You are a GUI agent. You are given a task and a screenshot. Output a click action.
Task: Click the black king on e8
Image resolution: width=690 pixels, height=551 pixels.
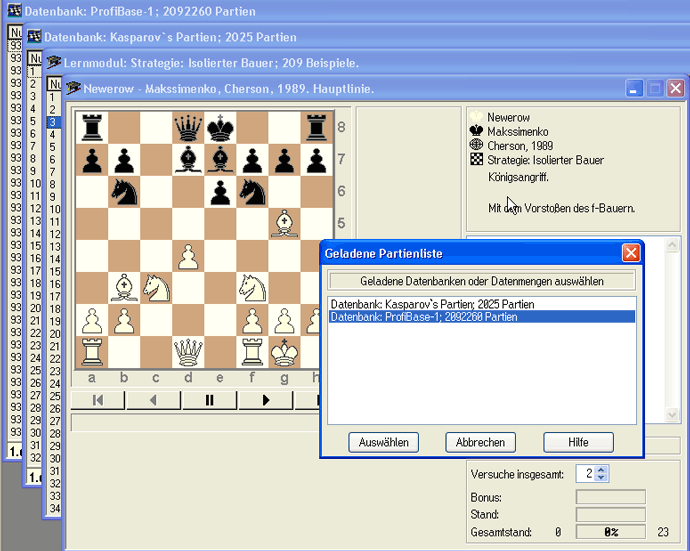click(x=219, y=128)
